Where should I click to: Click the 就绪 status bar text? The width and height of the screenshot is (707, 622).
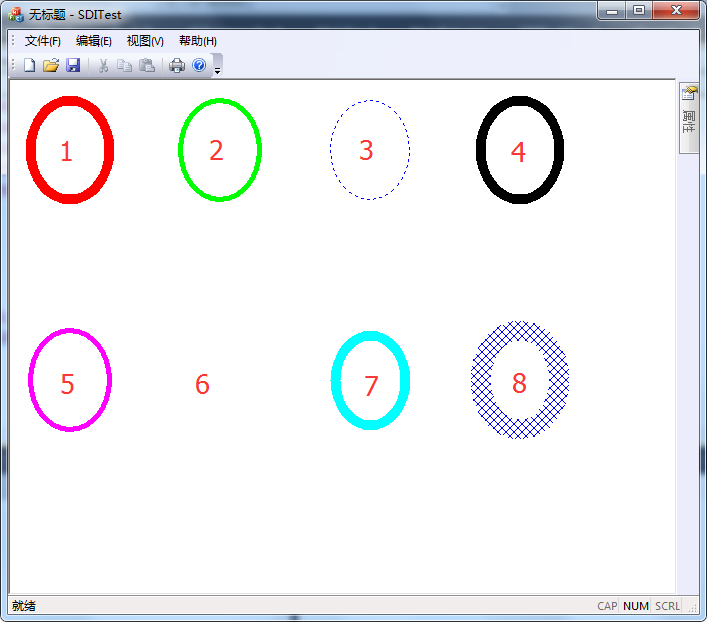(23, 606)
